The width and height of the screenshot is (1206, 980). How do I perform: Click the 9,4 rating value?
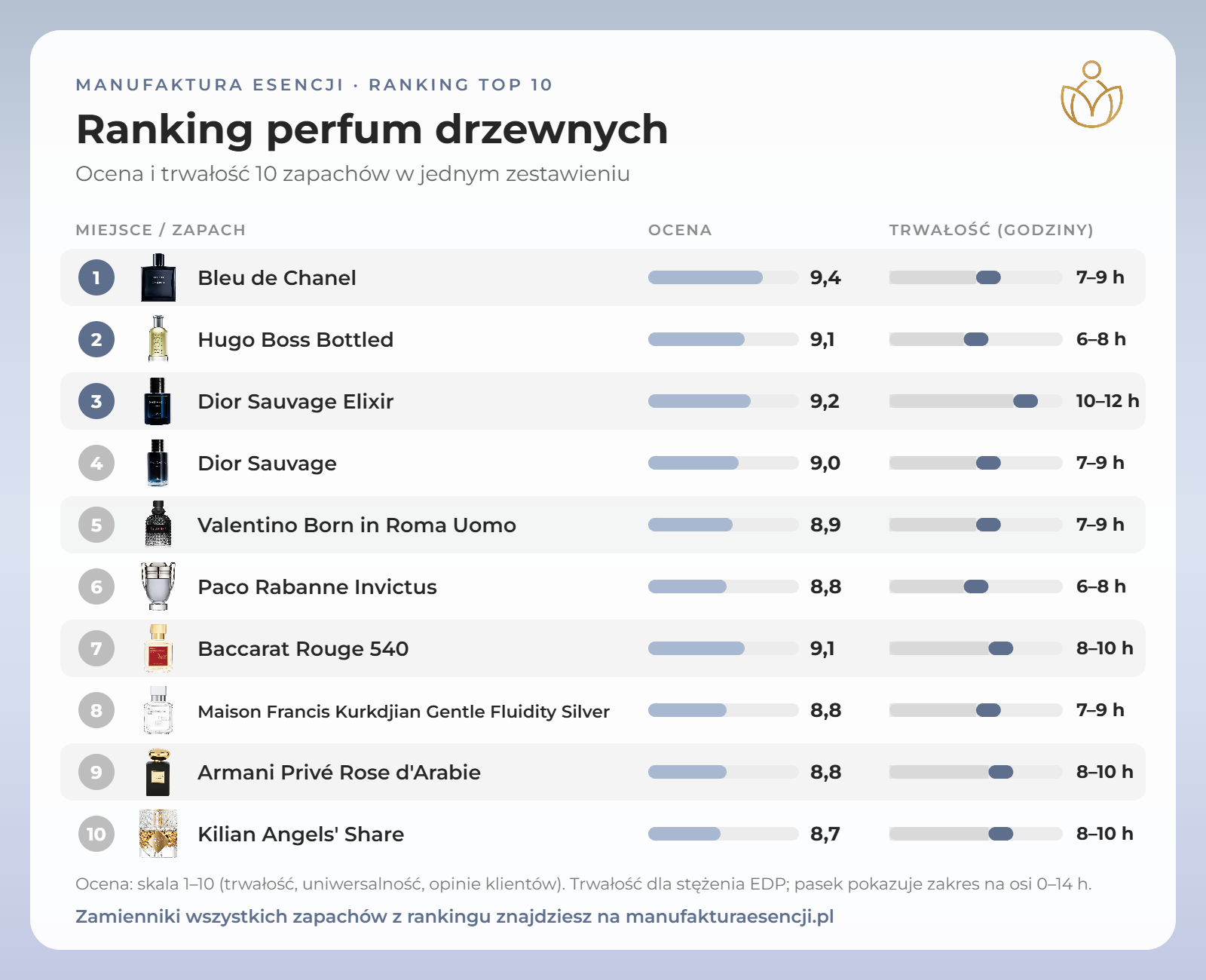(x=825, y=277)
